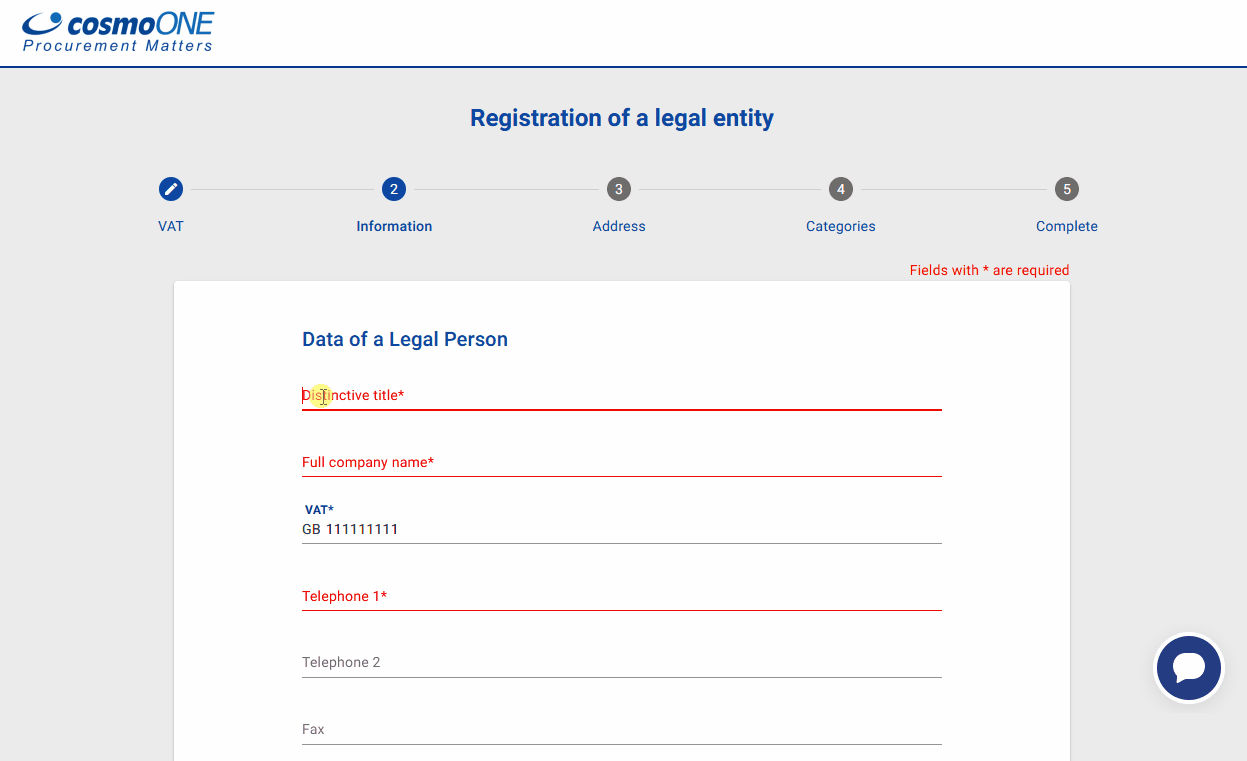The width and height of the screenshot is (1247, 761).
Task: Select step 4 circle icon
Action: pos(841,189)
